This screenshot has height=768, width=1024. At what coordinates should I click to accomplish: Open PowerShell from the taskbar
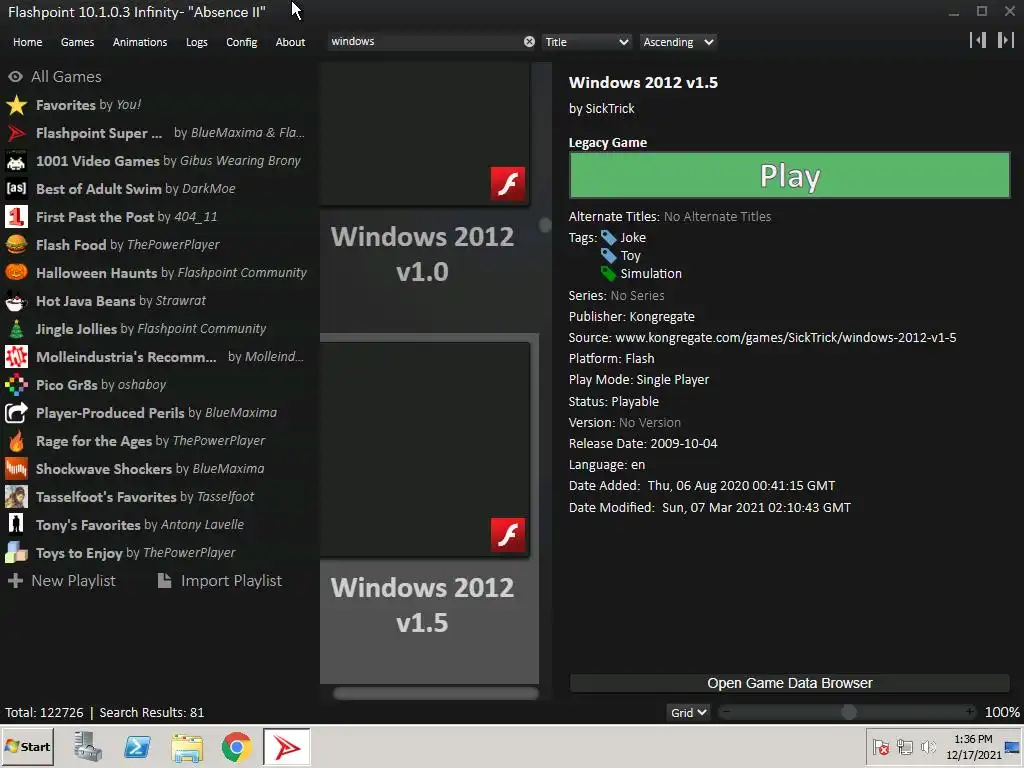click(x=137, y=747)
